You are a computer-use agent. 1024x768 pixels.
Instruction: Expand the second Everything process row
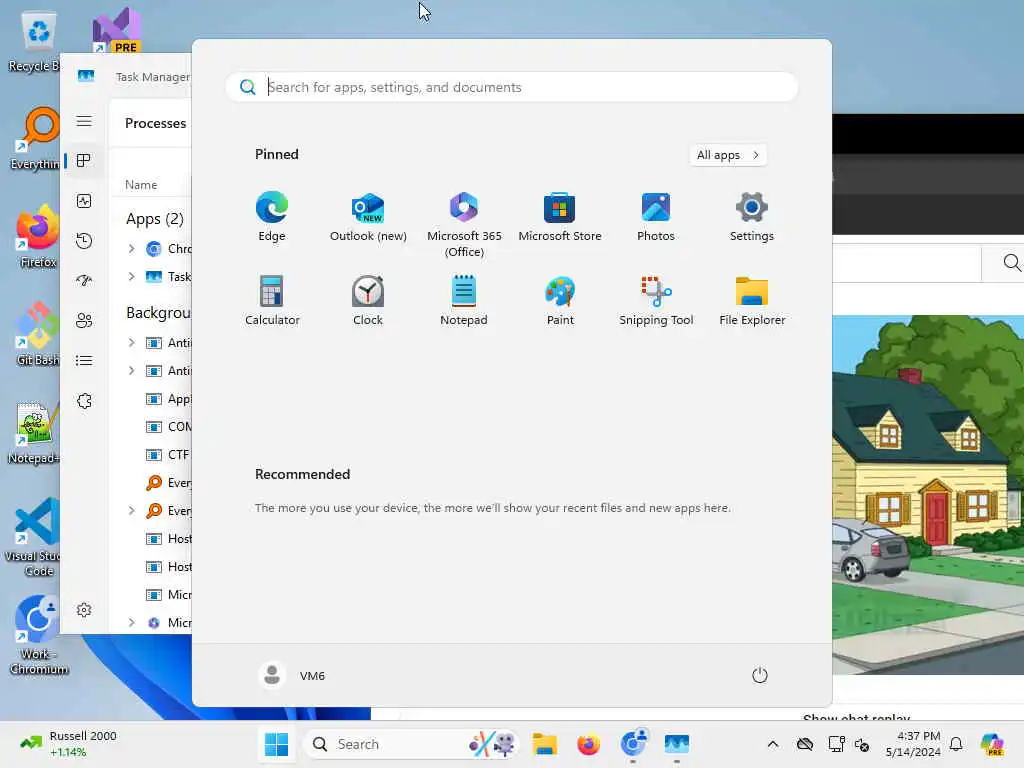click(x=131, y=511)
